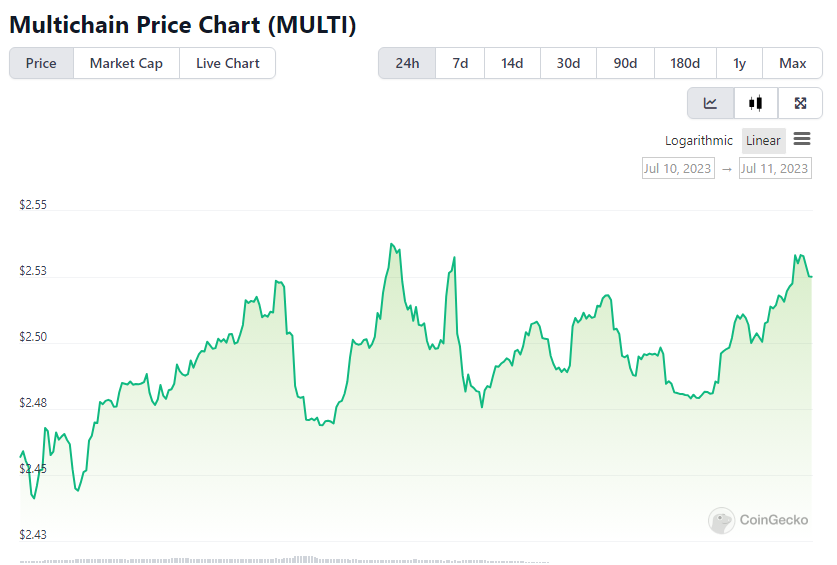The height and width of the screenshot is (565, 837).
Task: Open the Live Chart tab
Action: (227, 63)
